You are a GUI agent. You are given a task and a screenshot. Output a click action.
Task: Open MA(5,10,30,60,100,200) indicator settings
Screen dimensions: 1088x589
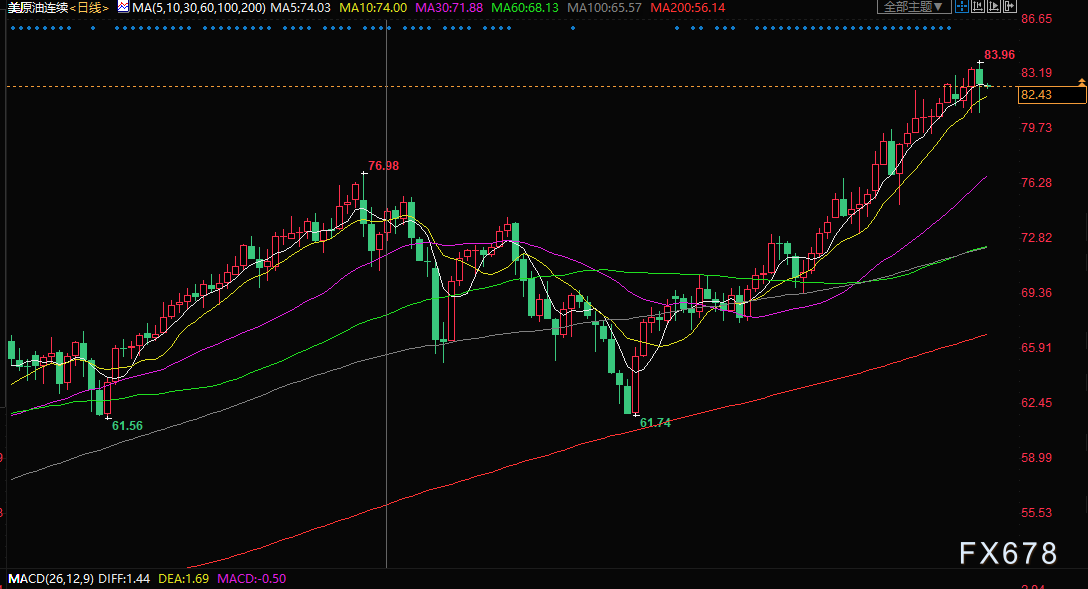tap(198, 8)
